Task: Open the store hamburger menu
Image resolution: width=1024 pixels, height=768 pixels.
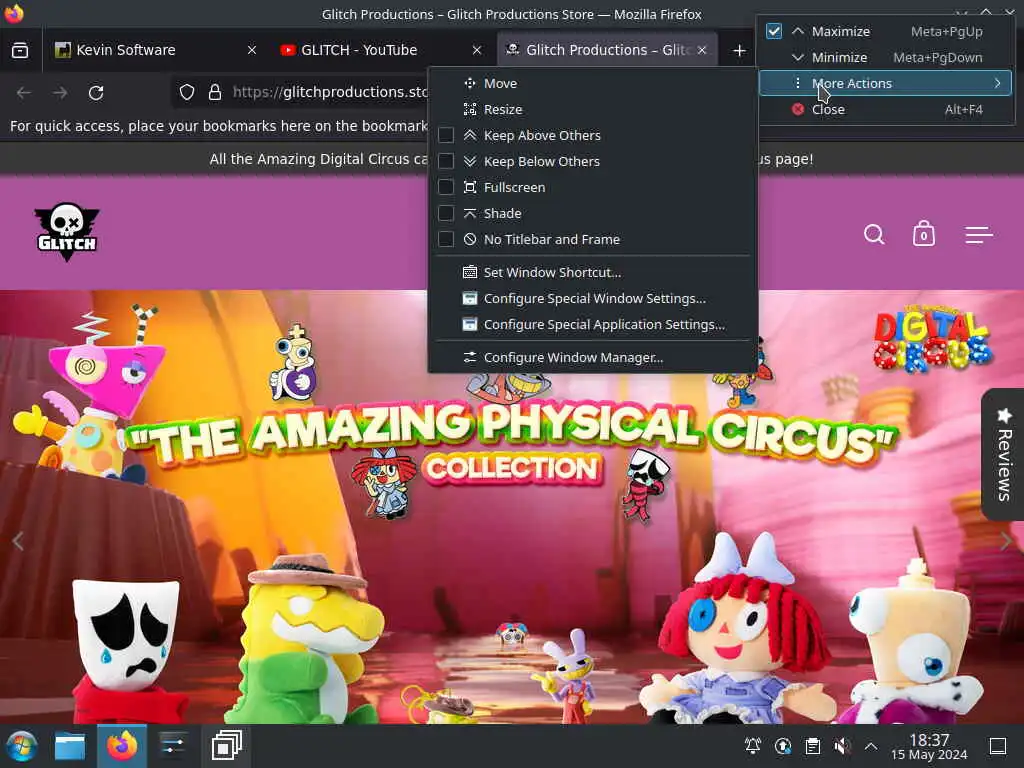Action: [979, 234]
